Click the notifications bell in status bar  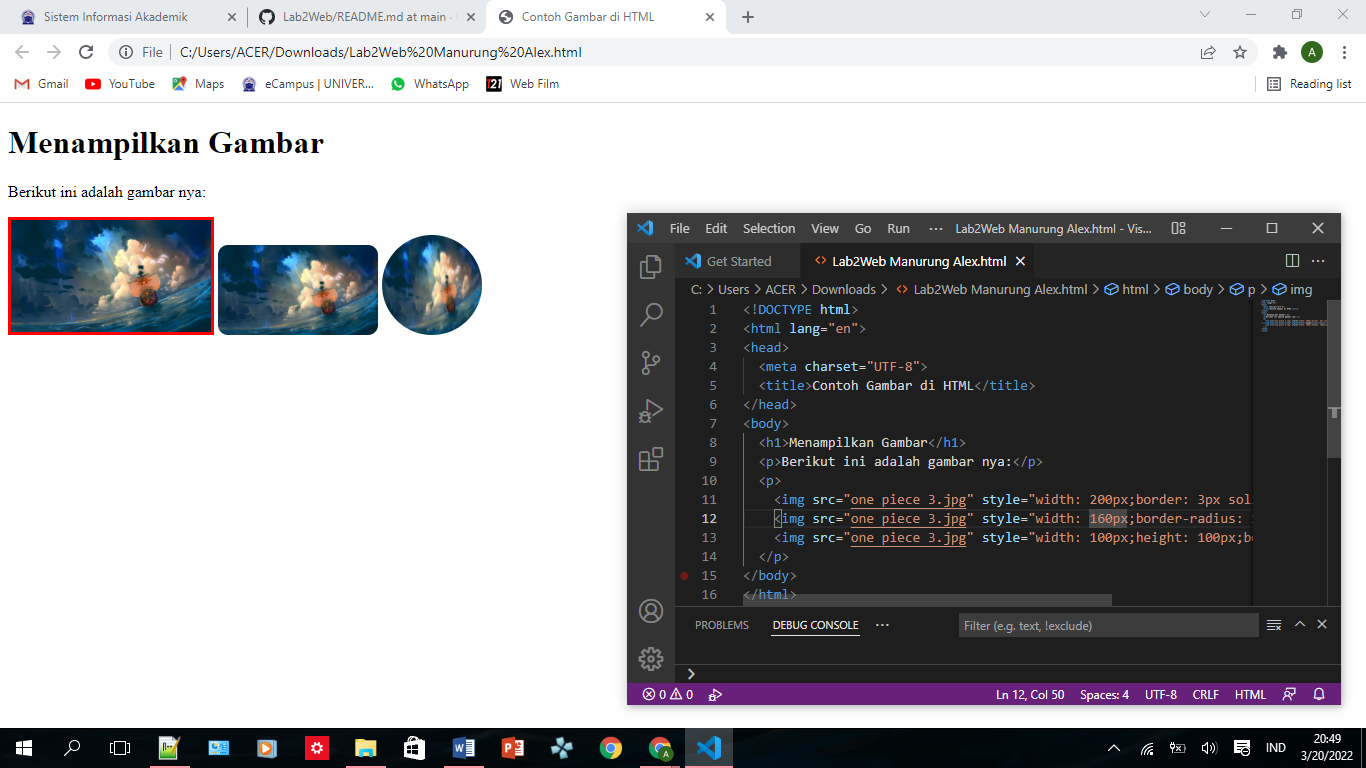point(1318,694)
